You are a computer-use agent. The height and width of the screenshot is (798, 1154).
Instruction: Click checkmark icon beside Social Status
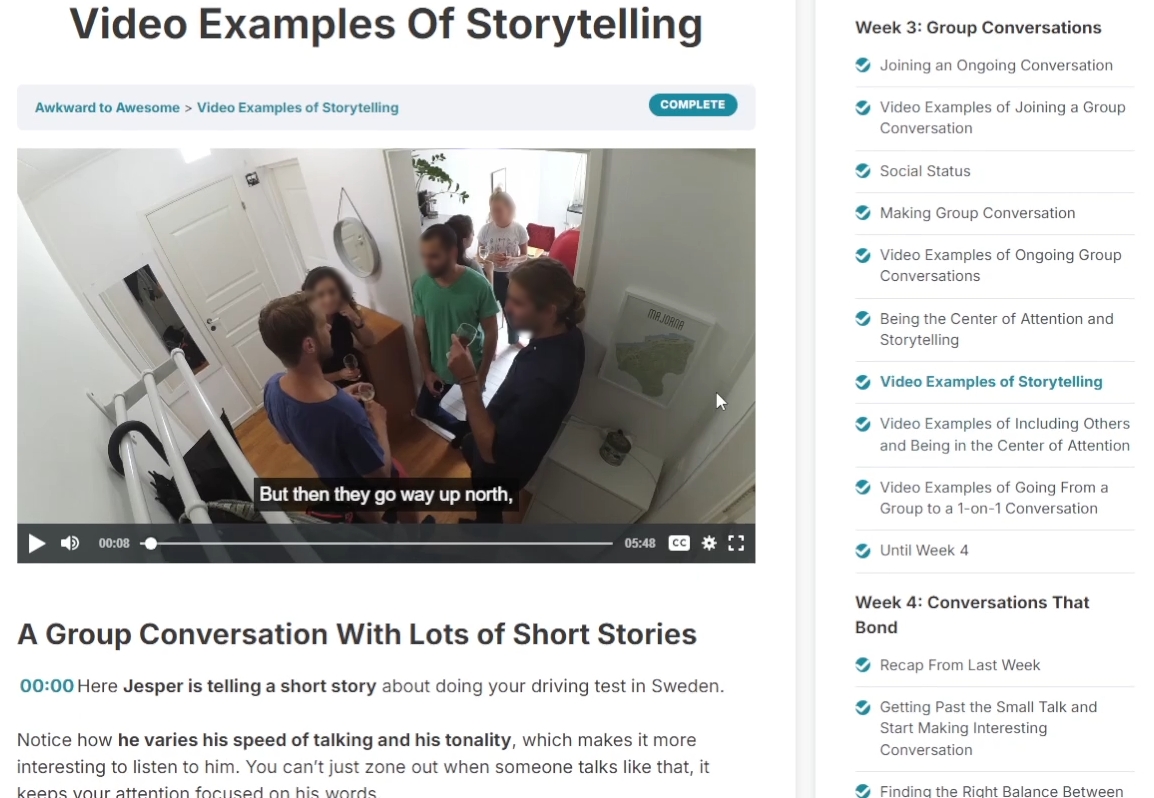(863, 171)
